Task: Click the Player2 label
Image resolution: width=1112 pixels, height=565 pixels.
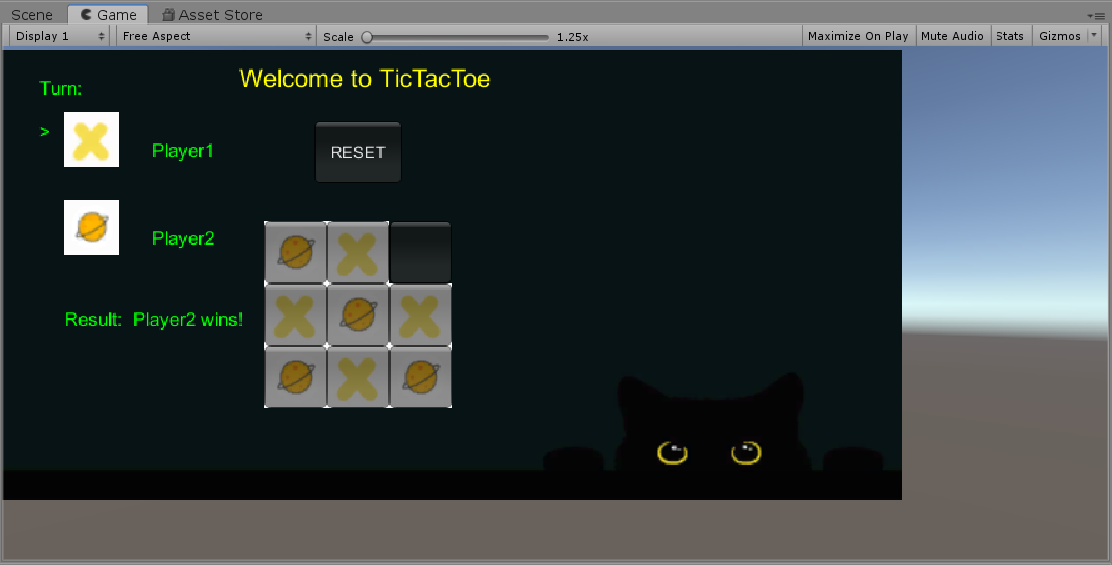Action: [x=183, y=239]
